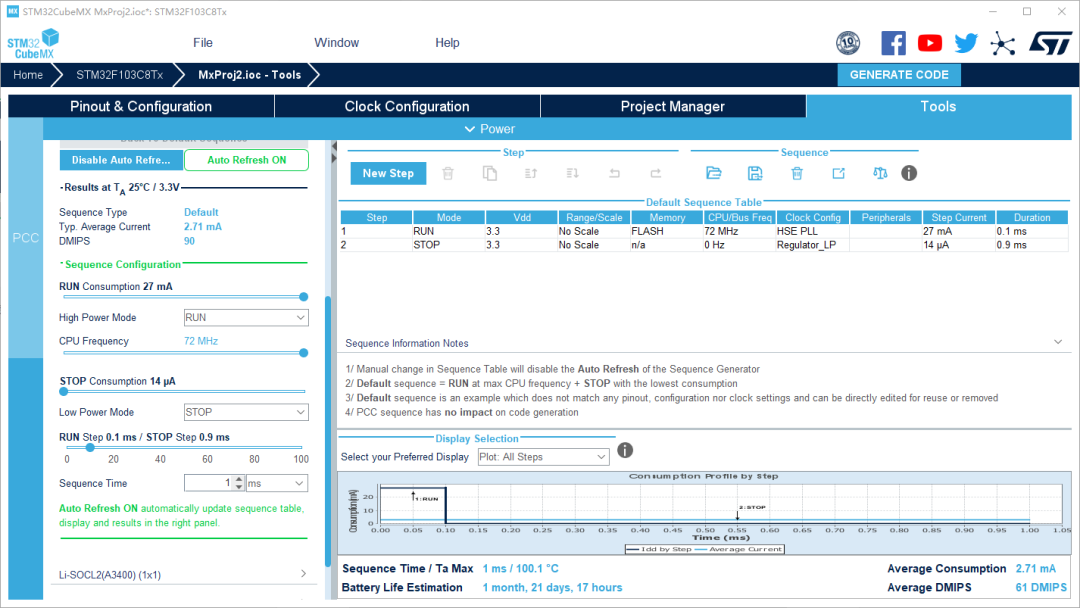Delete the sequence with trash icon

tap(797, 173)
